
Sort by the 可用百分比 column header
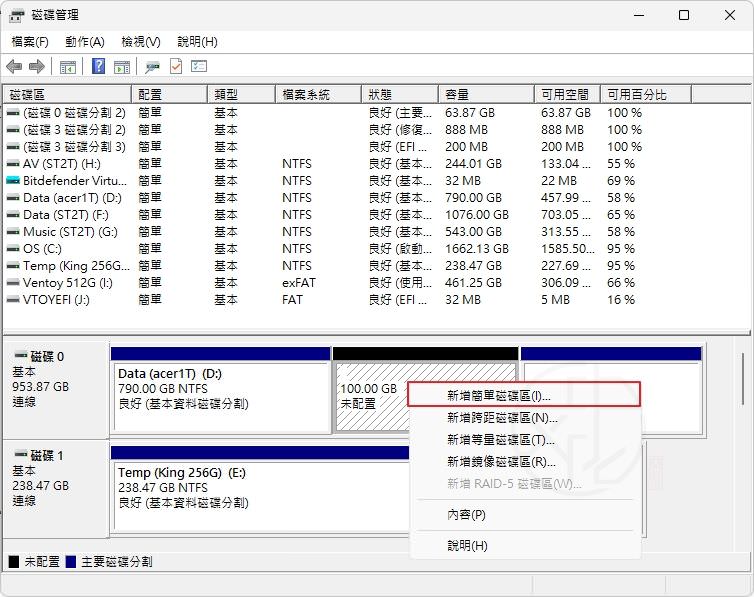646,95
